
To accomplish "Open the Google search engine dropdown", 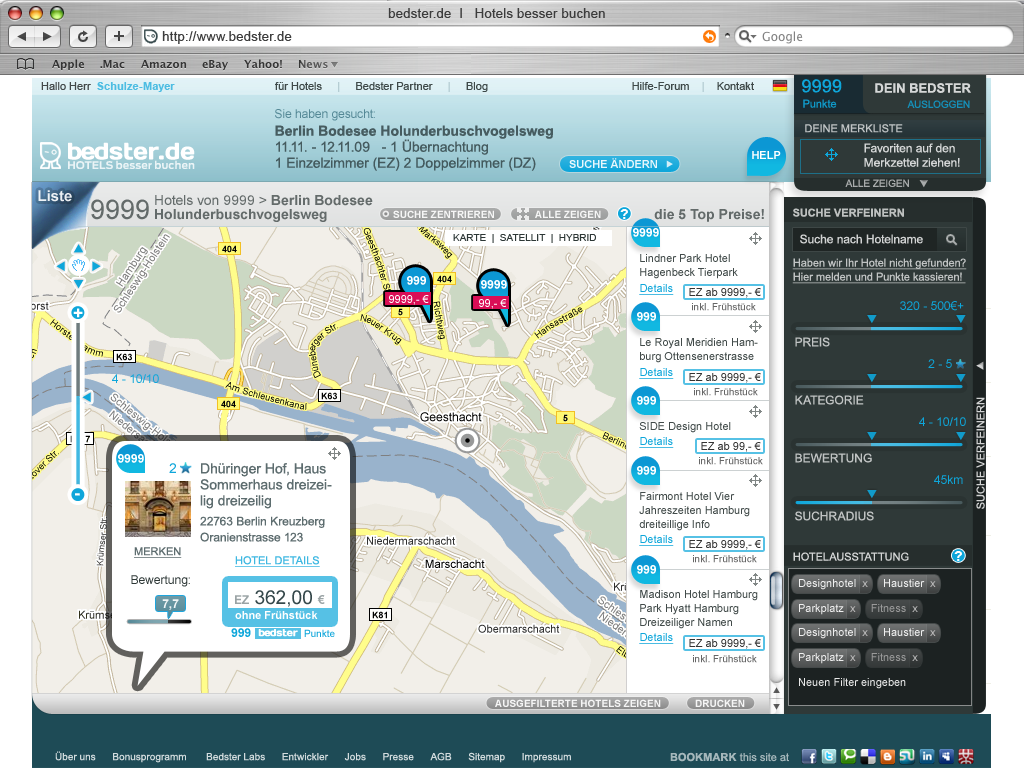I will pos(745,36).
